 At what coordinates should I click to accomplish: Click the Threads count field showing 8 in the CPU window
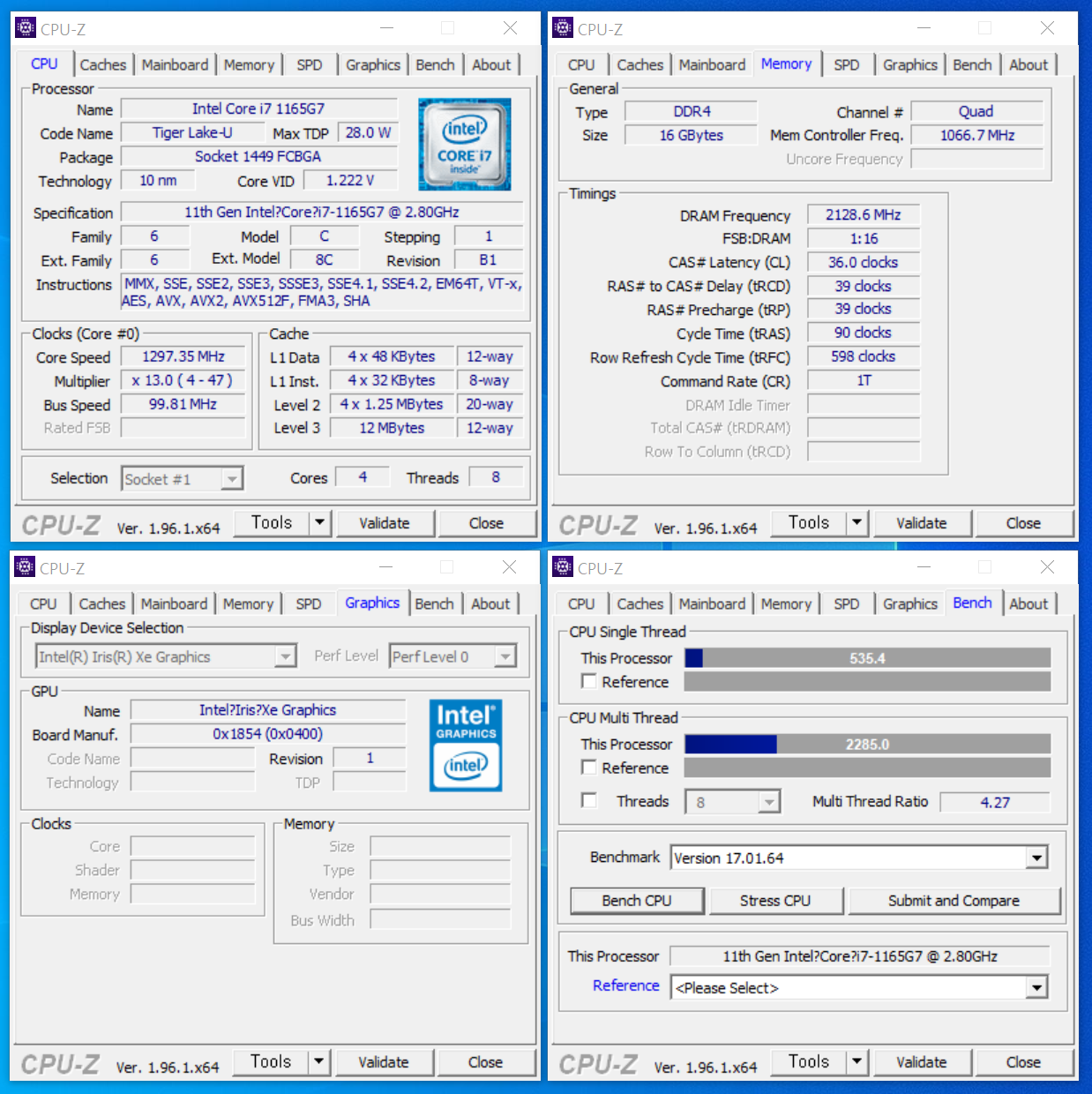click(x=496, y=477)
